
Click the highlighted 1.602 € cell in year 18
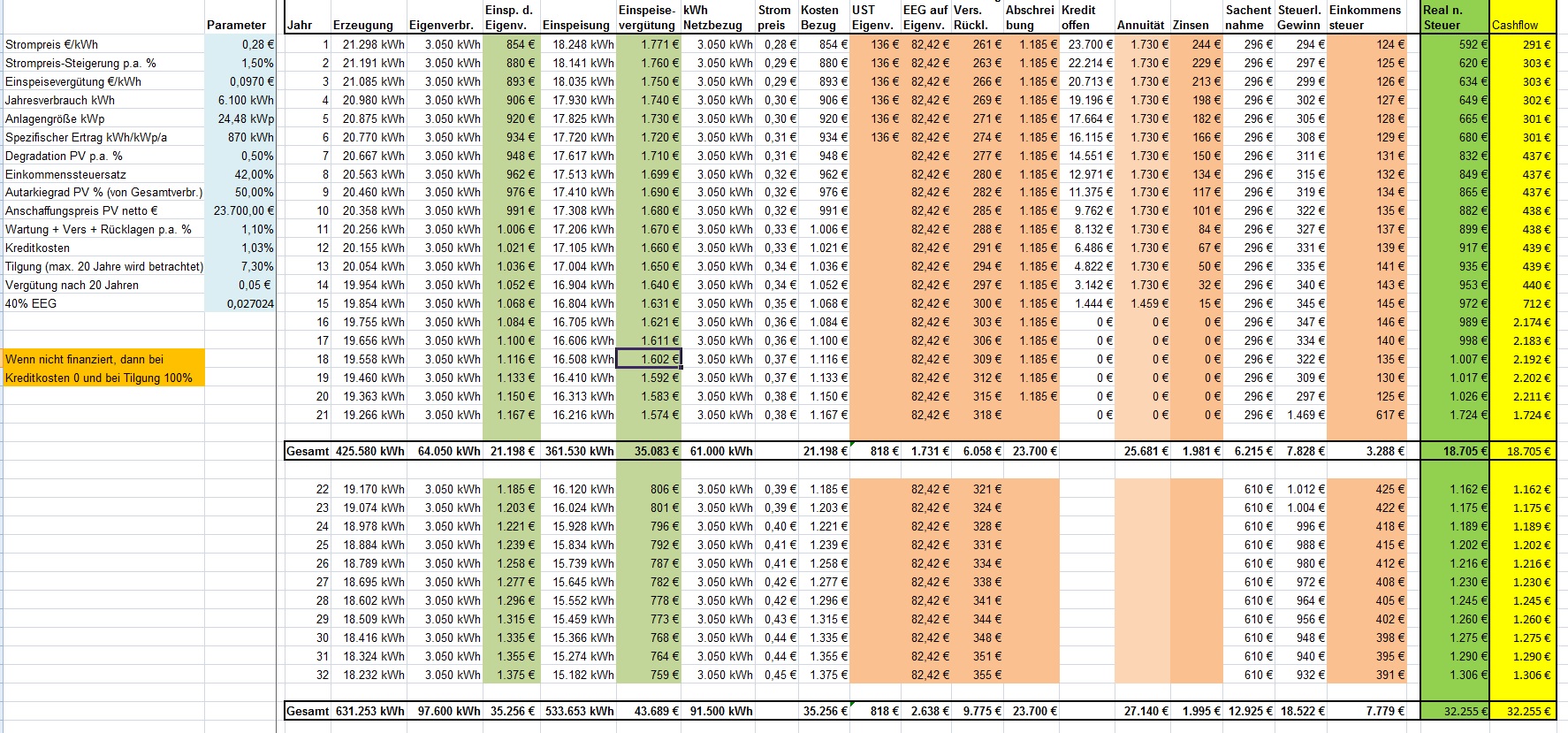click(649, 359)
